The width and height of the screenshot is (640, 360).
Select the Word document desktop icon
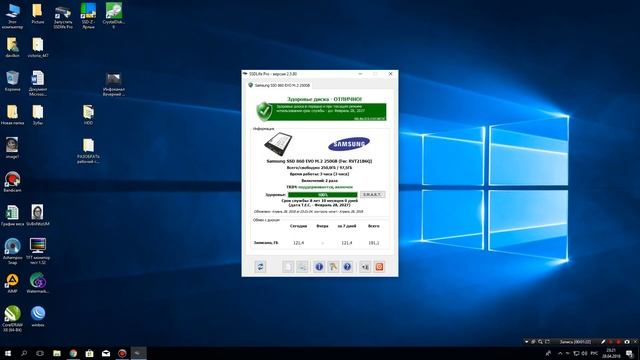[x=38, y=83]
